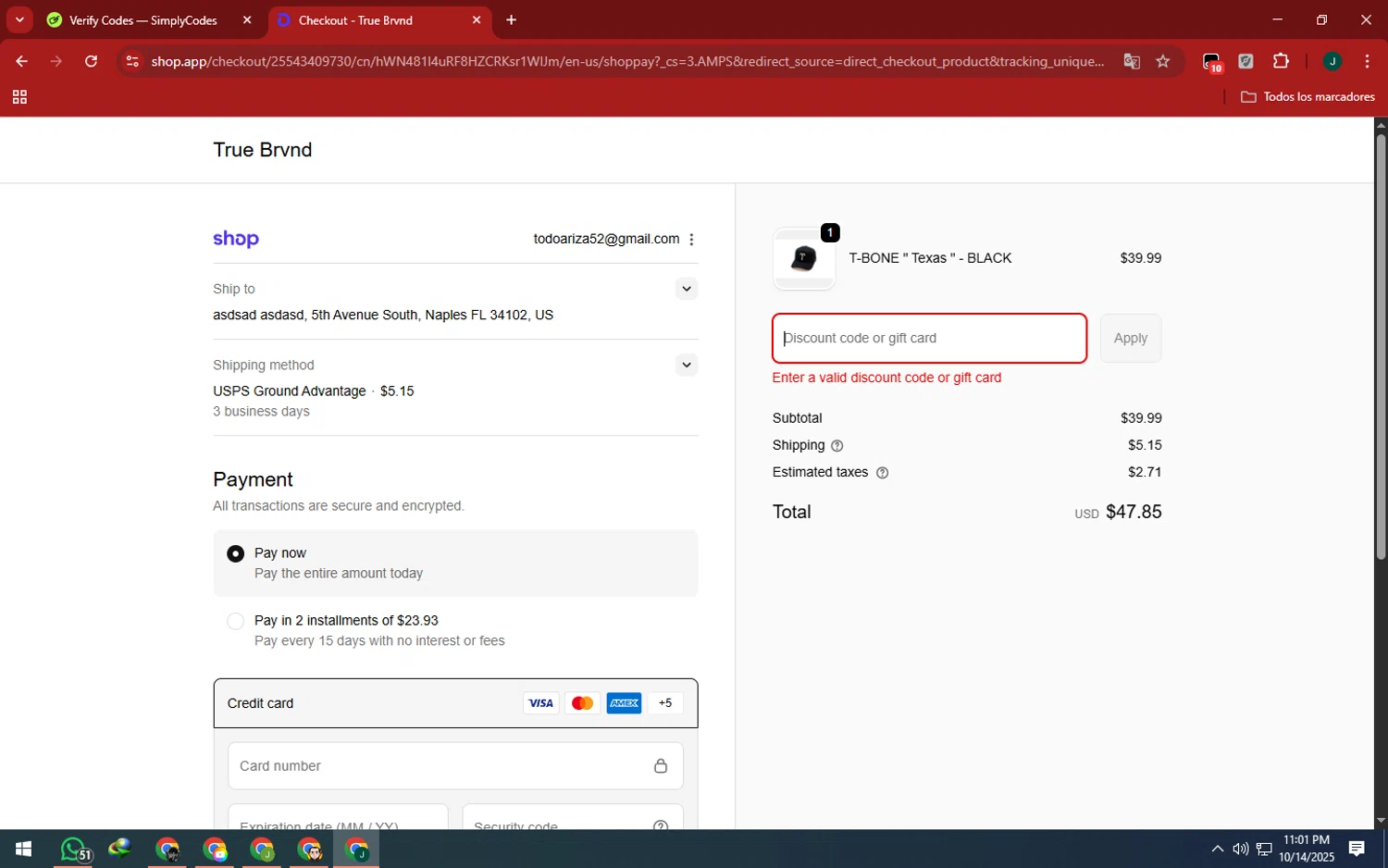Click the Mastercard icon
The width and height of the screenshot is (1388, 868).
(582, 703)
